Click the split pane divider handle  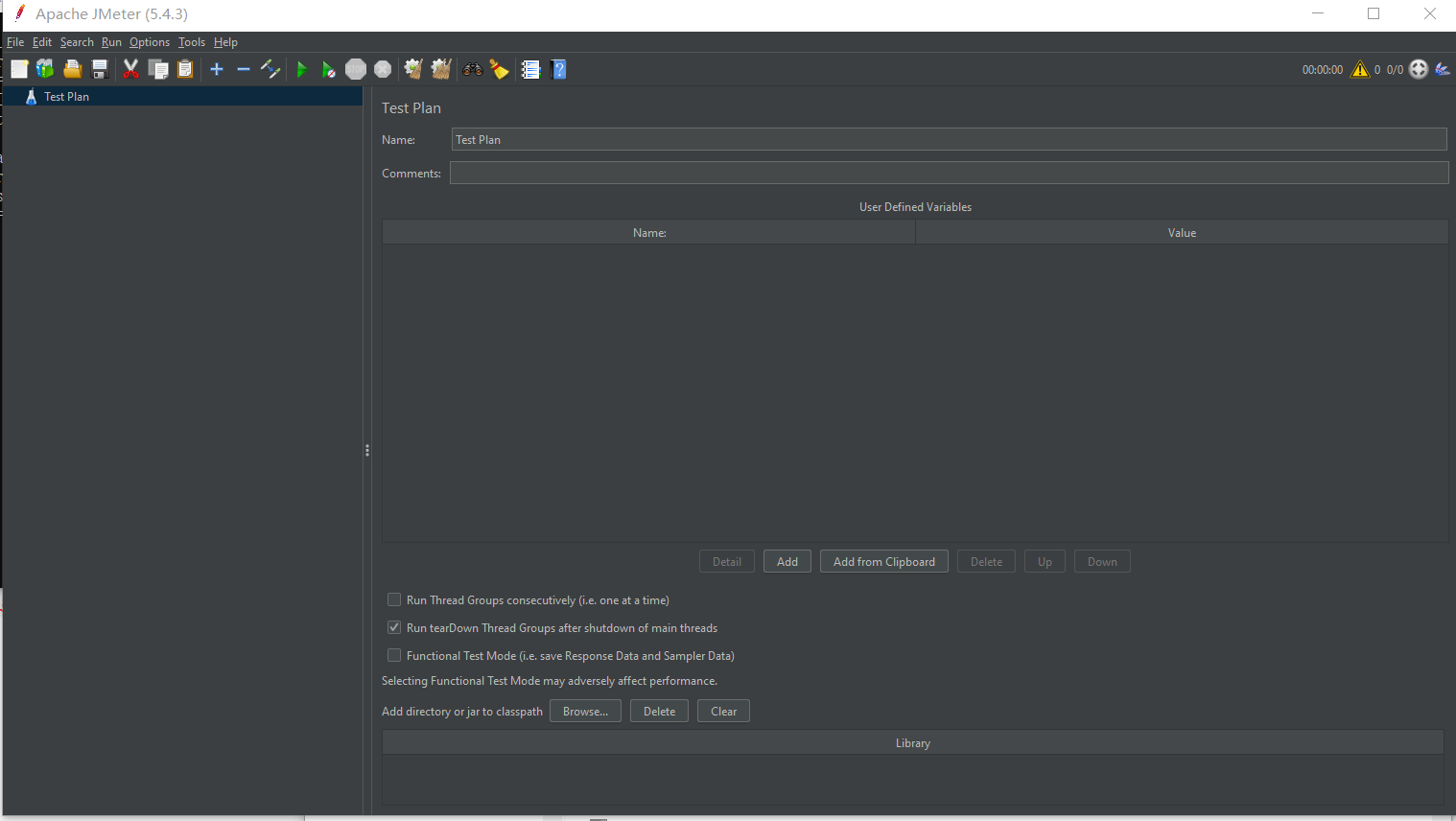point(367,450)
